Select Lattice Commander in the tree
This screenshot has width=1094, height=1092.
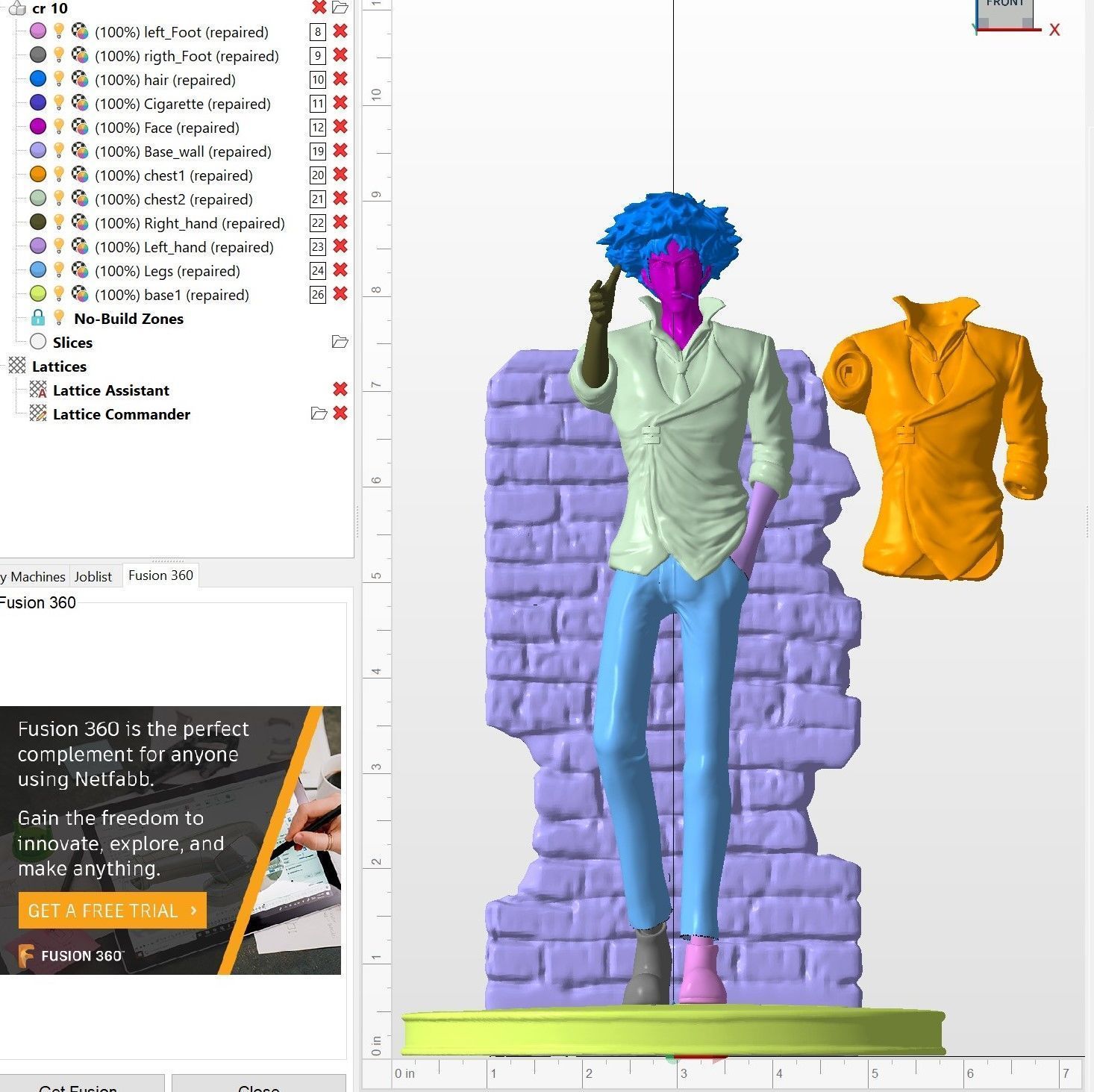121,414
